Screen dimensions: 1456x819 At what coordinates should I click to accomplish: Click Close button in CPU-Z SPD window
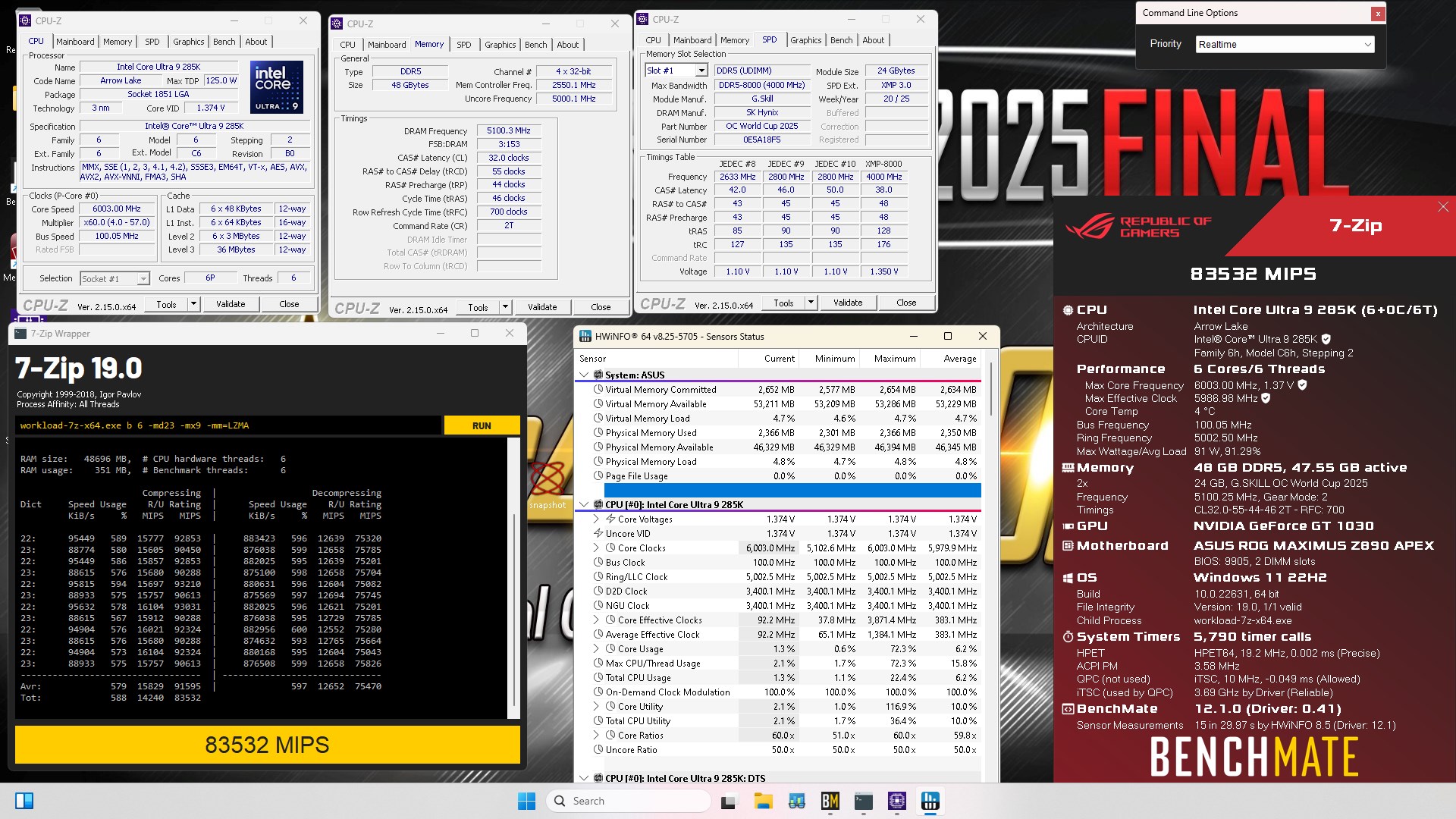906,303
